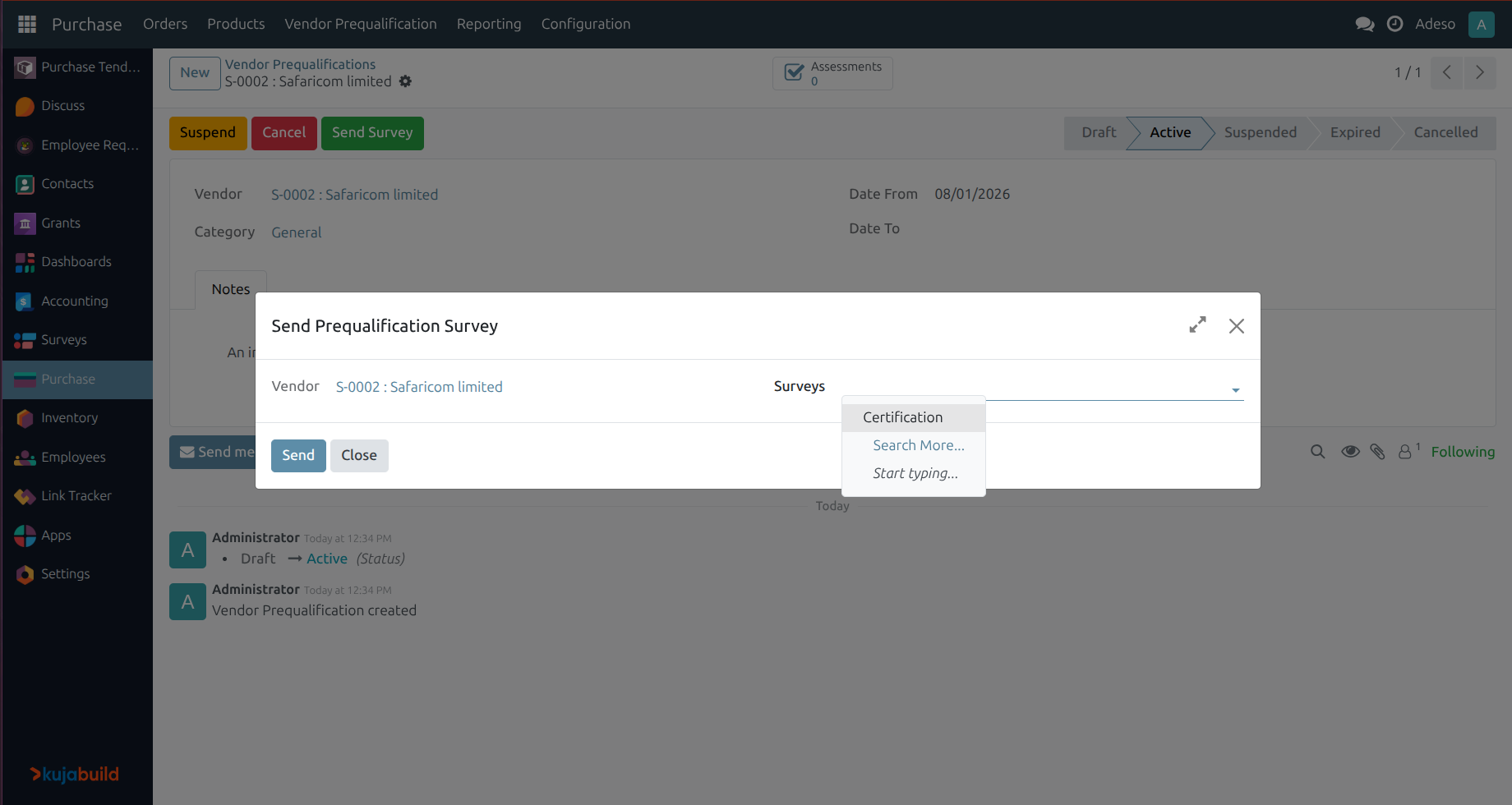
Task: Open Purchase app in sidebar
Action: [77, 379]
